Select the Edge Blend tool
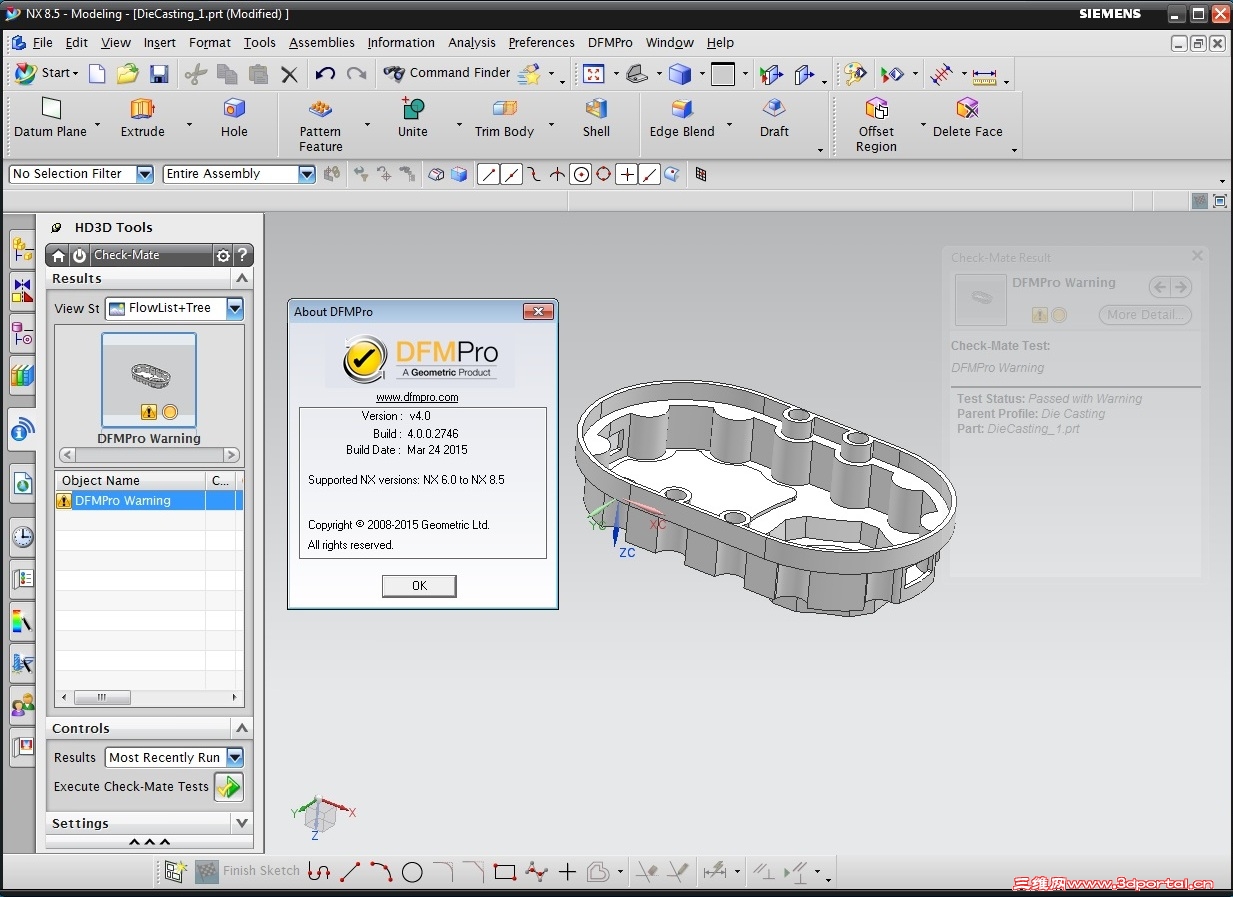Image resolution: width=1233 pixels, height=897 pixels. 682,118
